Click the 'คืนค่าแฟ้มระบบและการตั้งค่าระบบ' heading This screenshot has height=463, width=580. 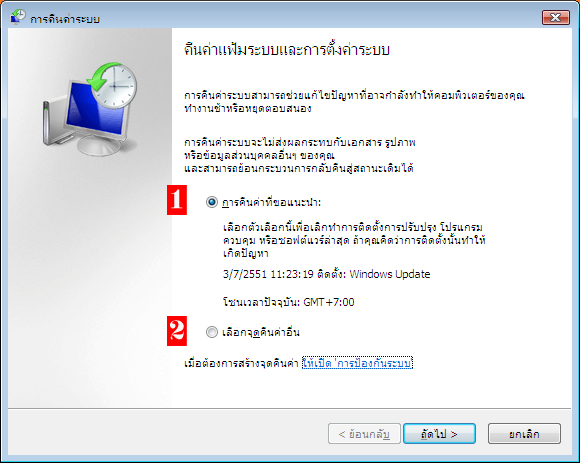point(287,50)
